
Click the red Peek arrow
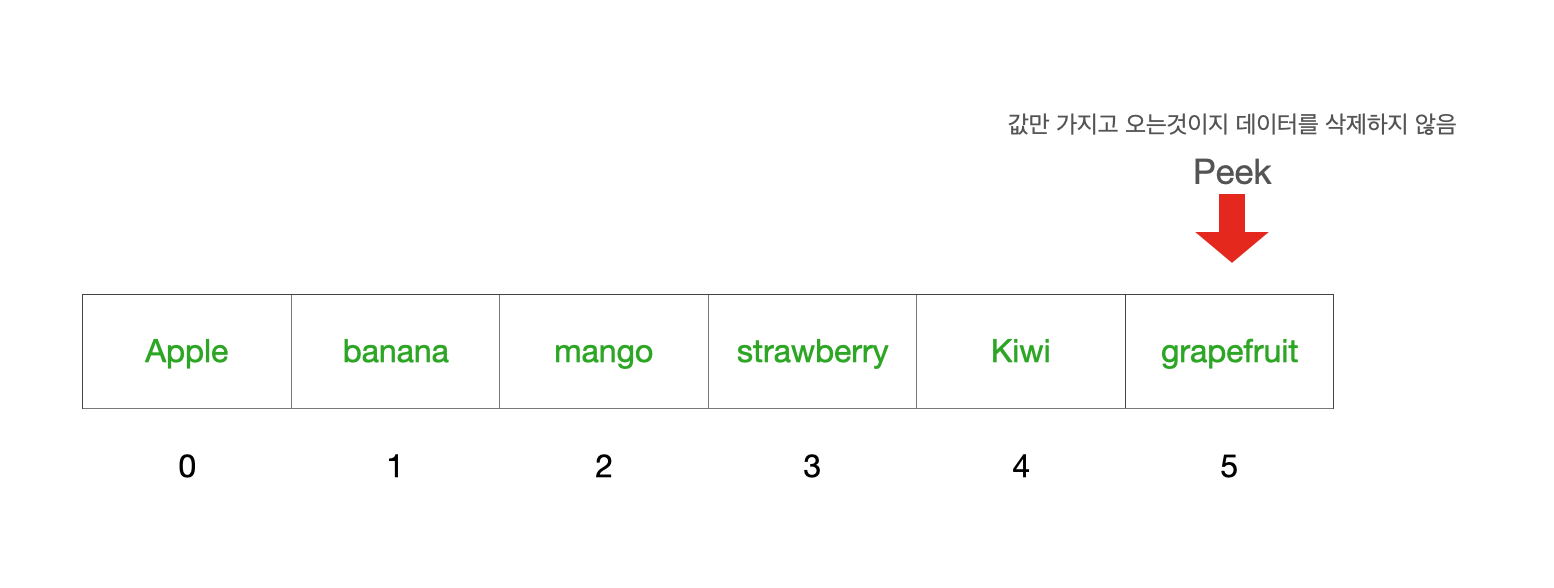click(x=1232, y=228)
